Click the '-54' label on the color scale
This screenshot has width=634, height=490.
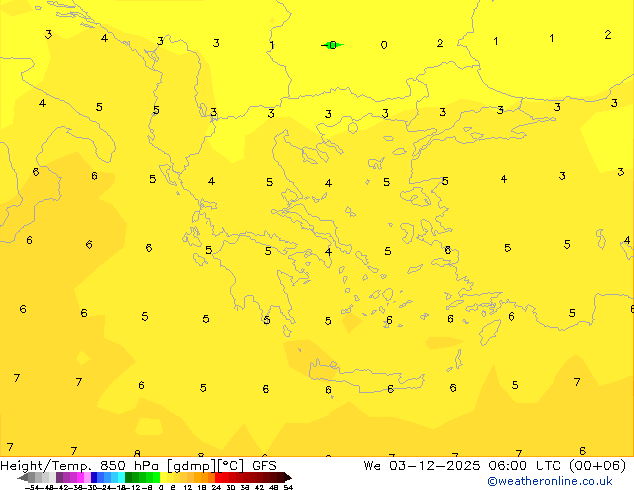click(32, 487)
